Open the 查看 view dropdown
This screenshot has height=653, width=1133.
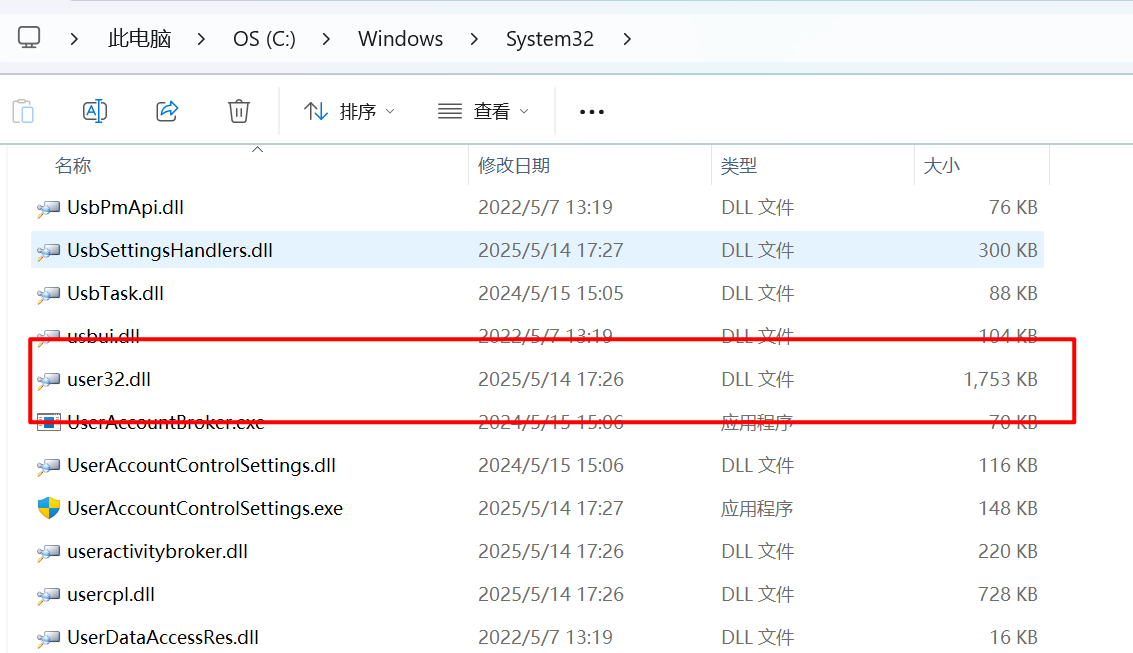(484, 112)
